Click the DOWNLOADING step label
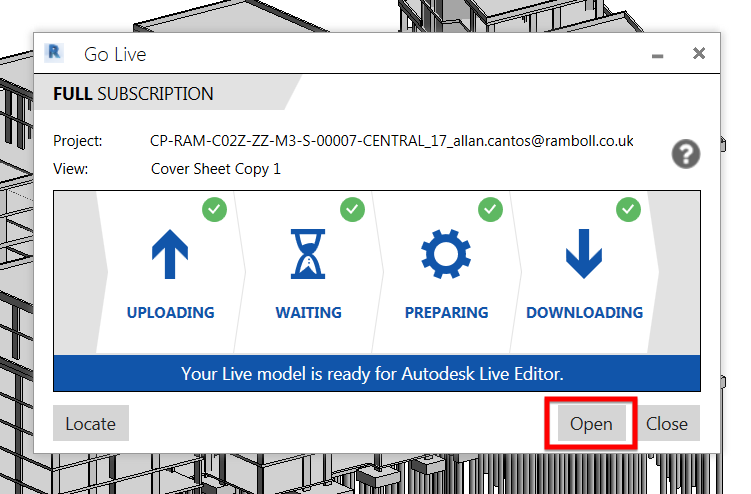 tap(584, 312)
